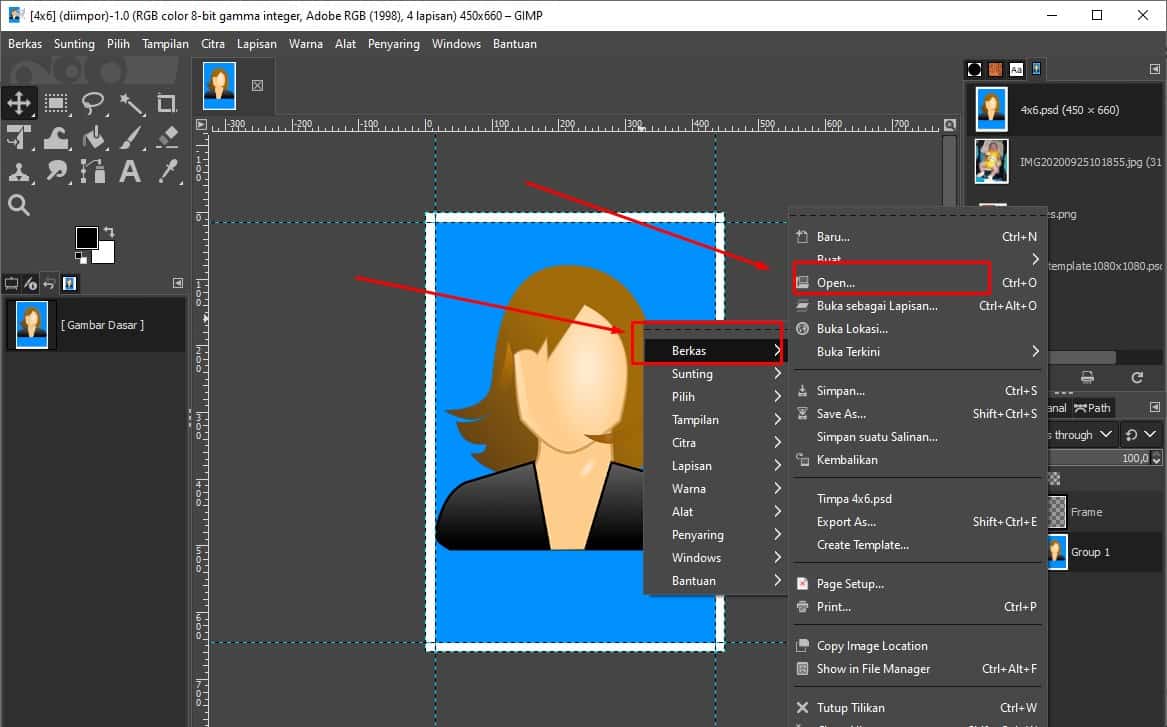
Task: Expand the Buat submenu arrow
Action: point(1035,259)
